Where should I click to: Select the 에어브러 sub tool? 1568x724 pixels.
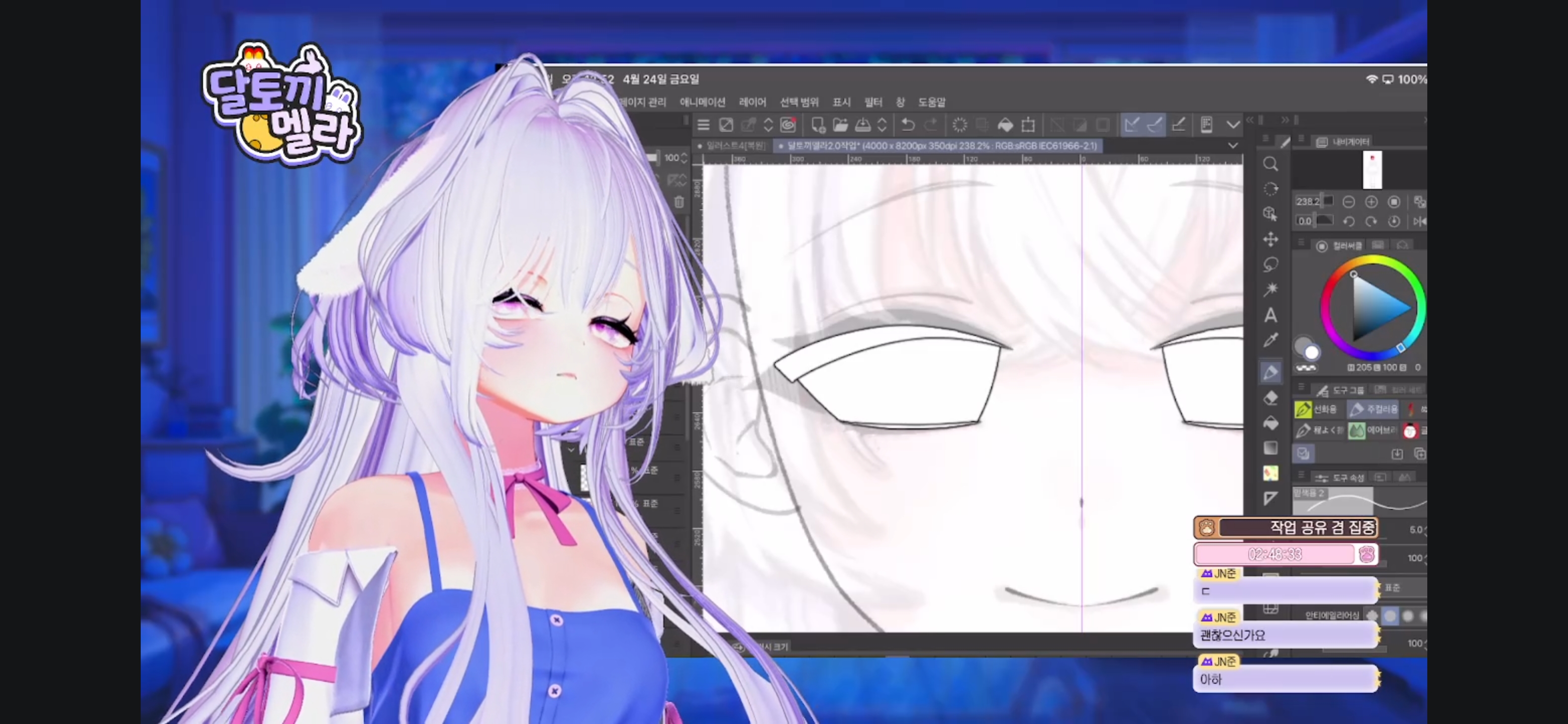click(x=1373, y=430)
